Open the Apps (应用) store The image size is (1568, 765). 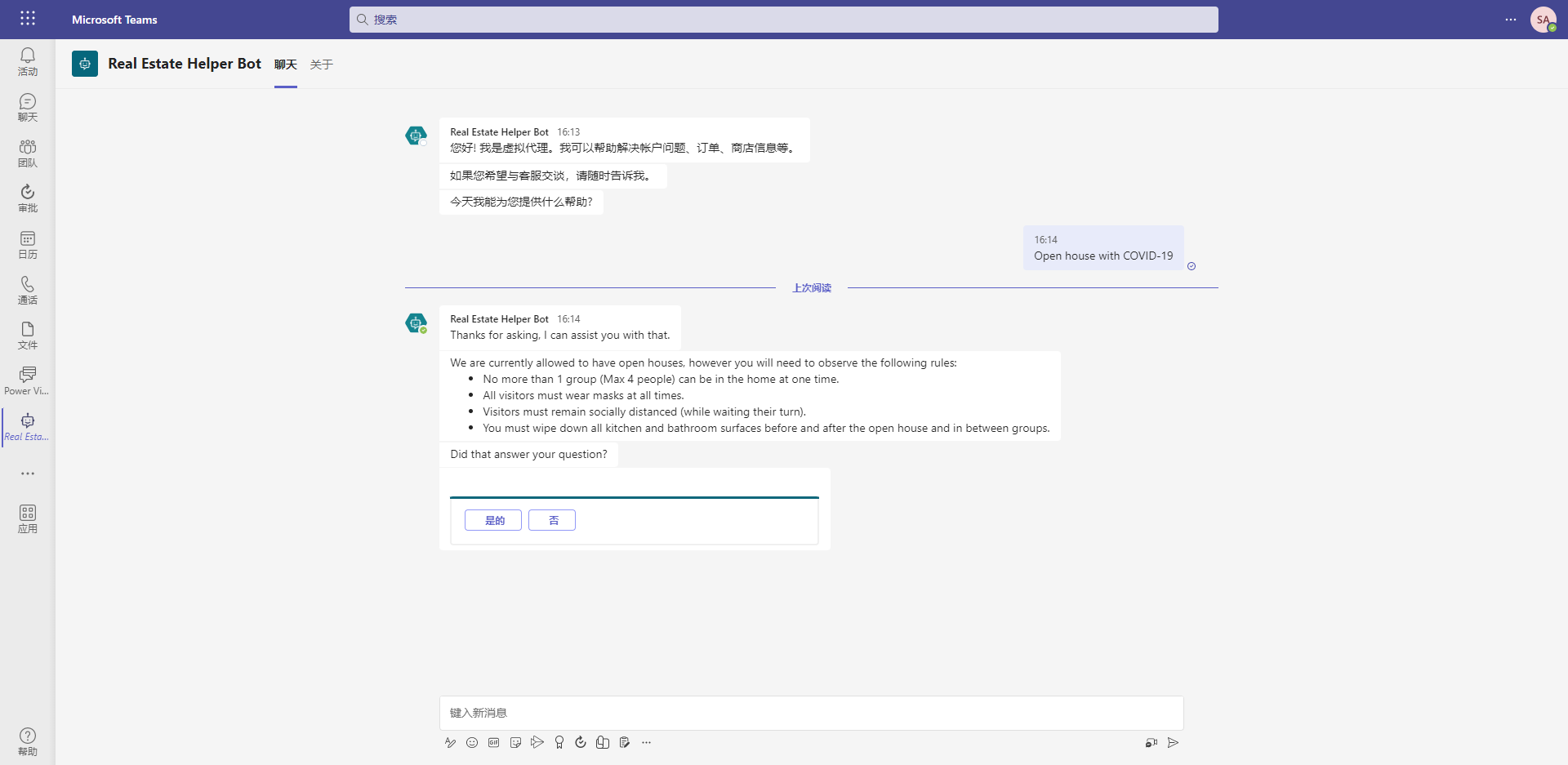(x=28, y=518)
